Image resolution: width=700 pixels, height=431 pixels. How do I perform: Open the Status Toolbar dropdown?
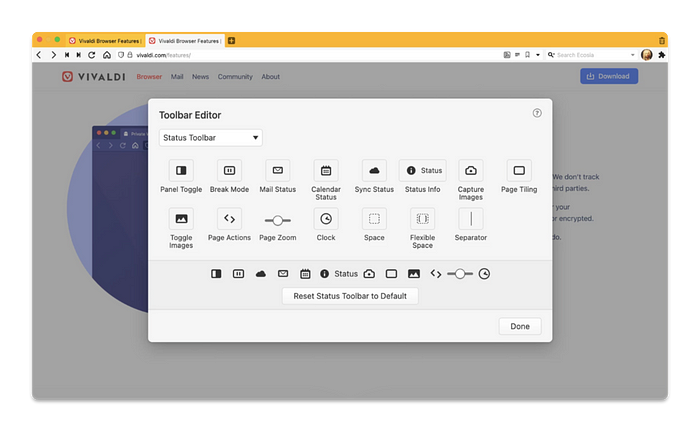tap(210, 137)
